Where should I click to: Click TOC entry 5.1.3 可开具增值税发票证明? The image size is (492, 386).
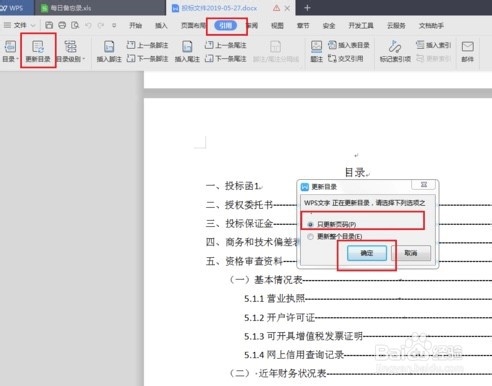point(303,336)
